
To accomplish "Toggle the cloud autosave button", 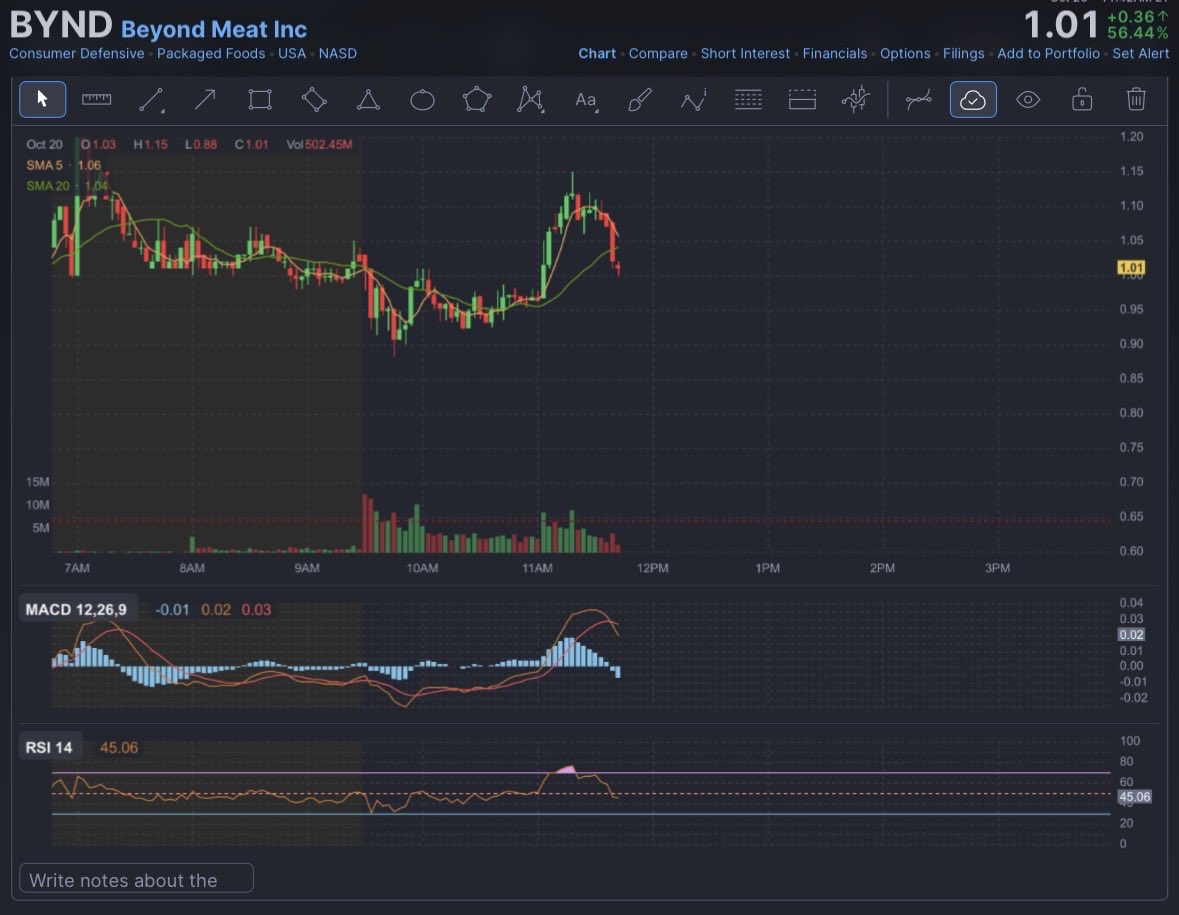I will pos(974,99).
